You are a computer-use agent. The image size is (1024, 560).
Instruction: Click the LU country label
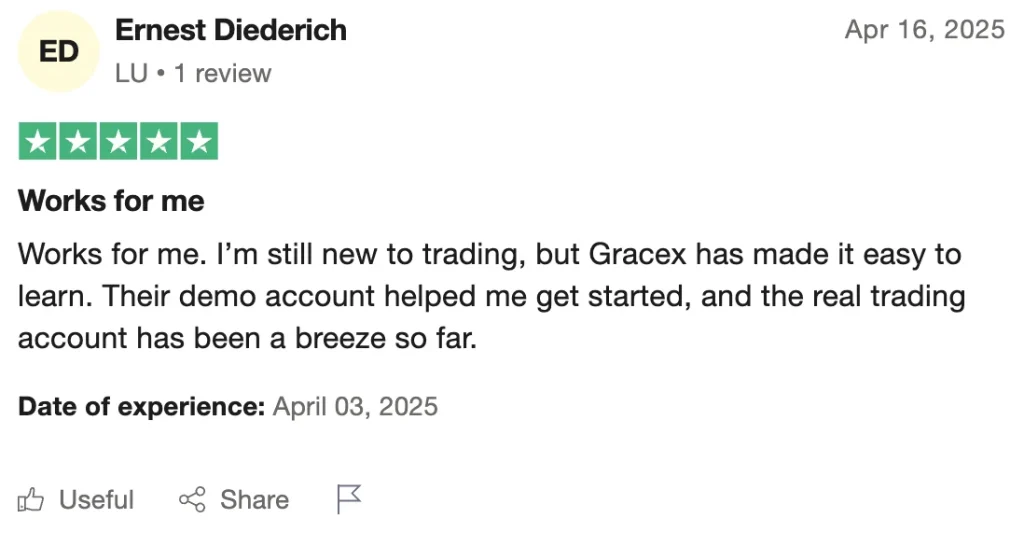[x=131, y=74]
